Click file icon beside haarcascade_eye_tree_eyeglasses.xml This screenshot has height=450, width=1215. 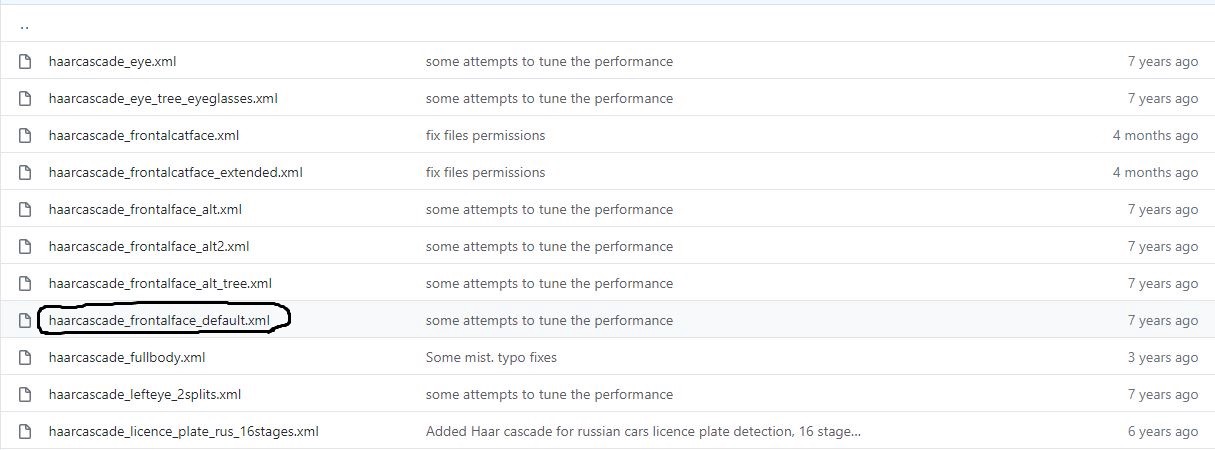click(x=26, y=98)
